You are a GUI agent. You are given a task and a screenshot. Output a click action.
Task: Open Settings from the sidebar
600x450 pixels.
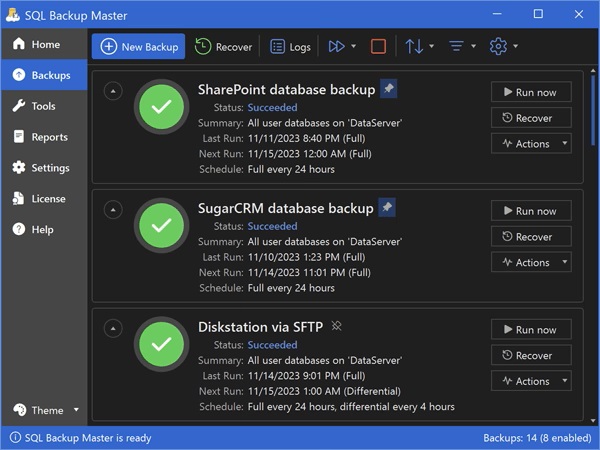tap(44, 168)
